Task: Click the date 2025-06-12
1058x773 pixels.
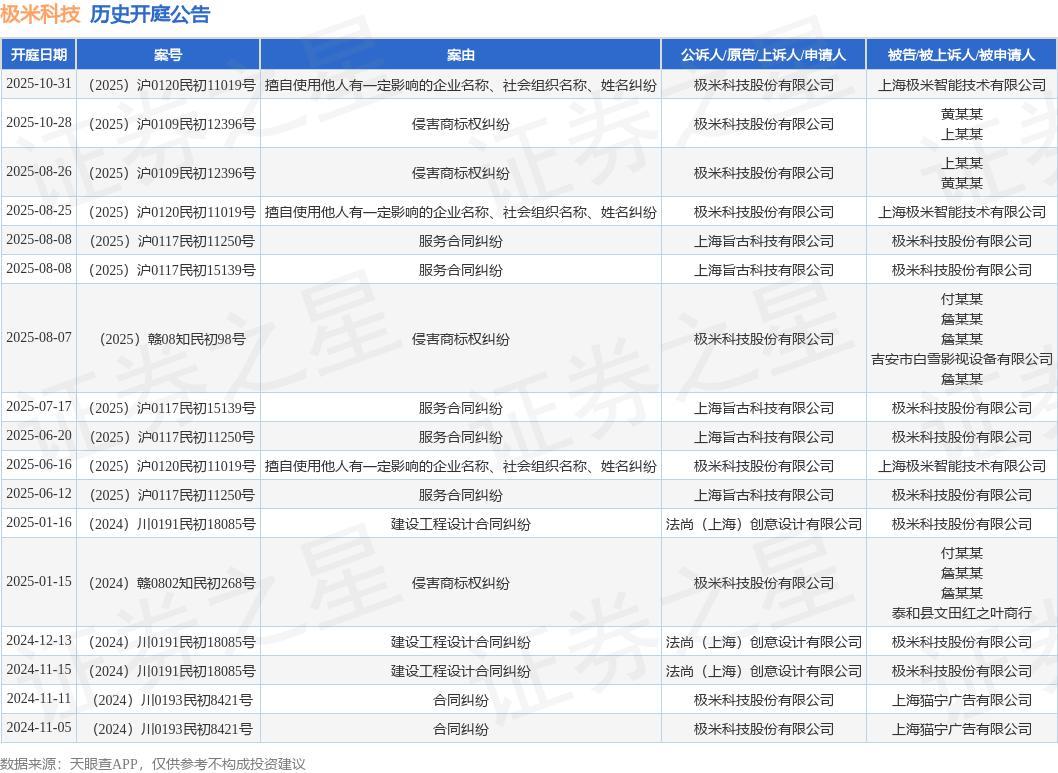Action: point(38,494)
